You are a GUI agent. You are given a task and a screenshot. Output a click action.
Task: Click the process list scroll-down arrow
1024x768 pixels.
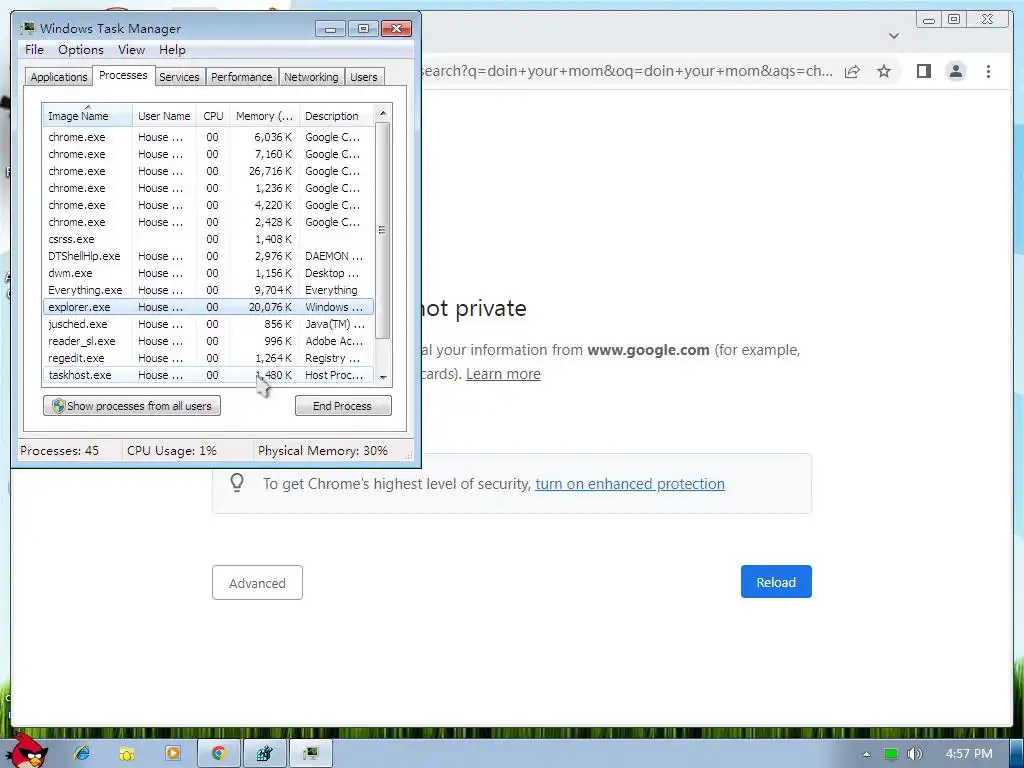(383, 377)
